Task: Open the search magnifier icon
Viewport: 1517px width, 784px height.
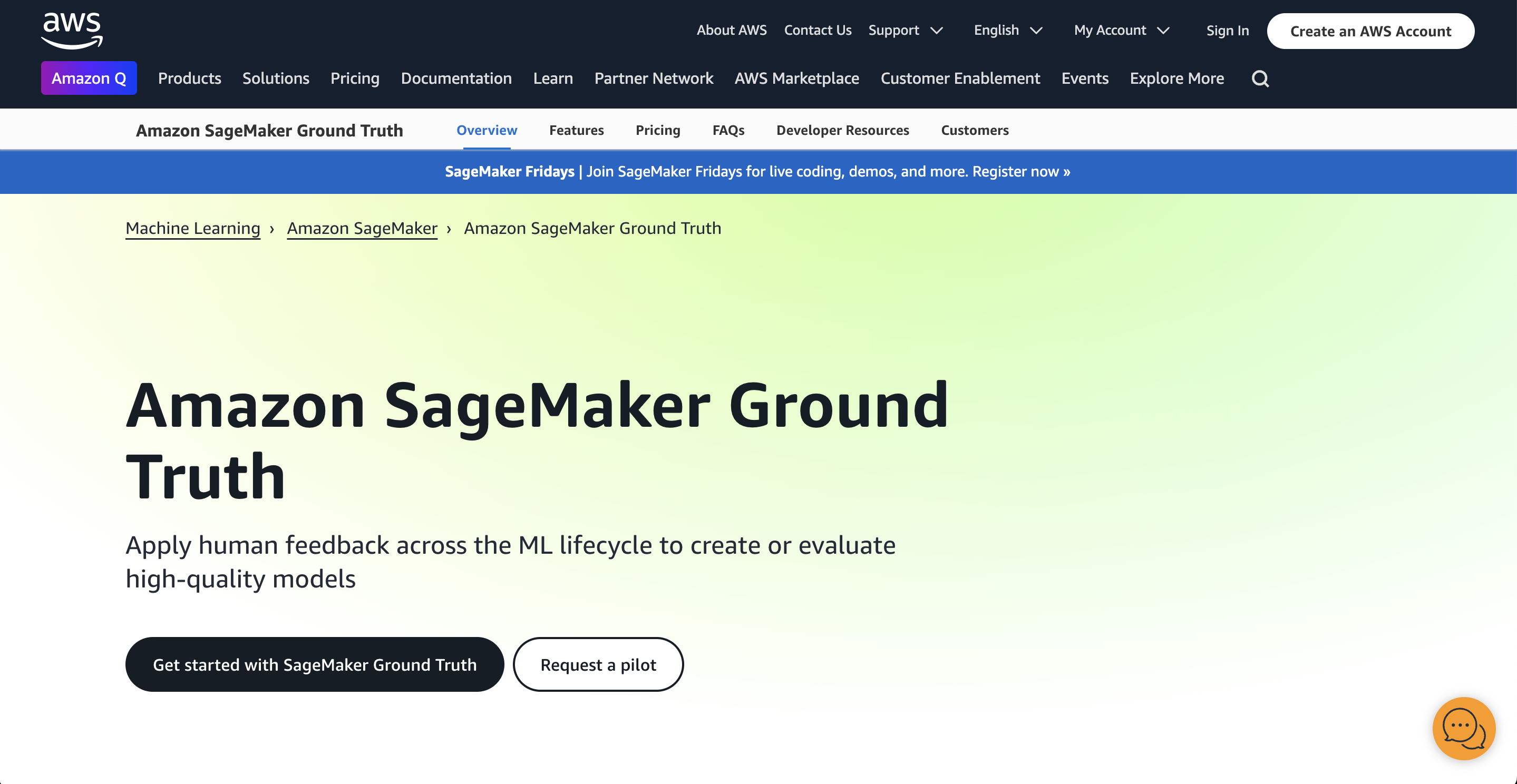Action: coord(1260,79)
